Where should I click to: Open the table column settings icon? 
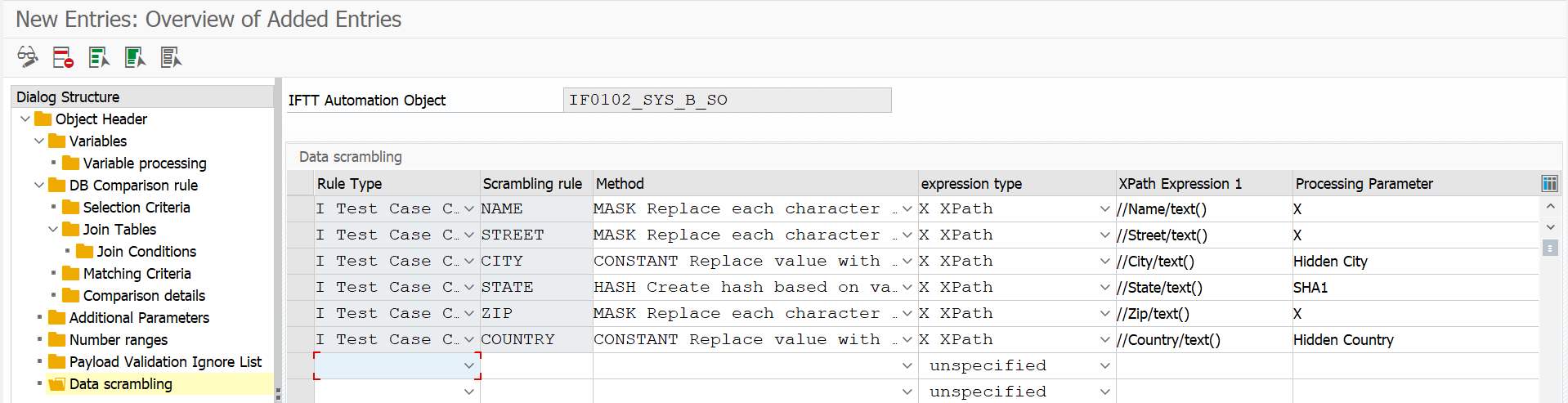coord(1549,183)
